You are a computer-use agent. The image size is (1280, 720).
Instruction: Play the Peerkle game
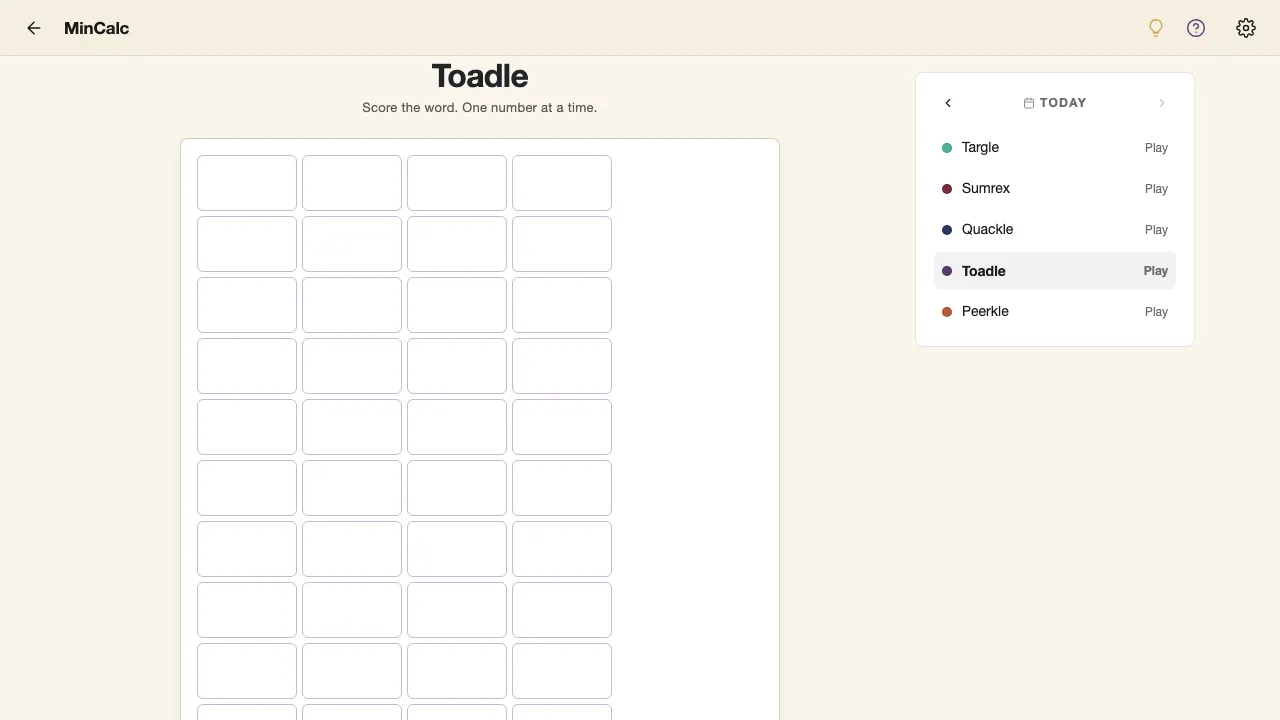tap(1156, 312)
